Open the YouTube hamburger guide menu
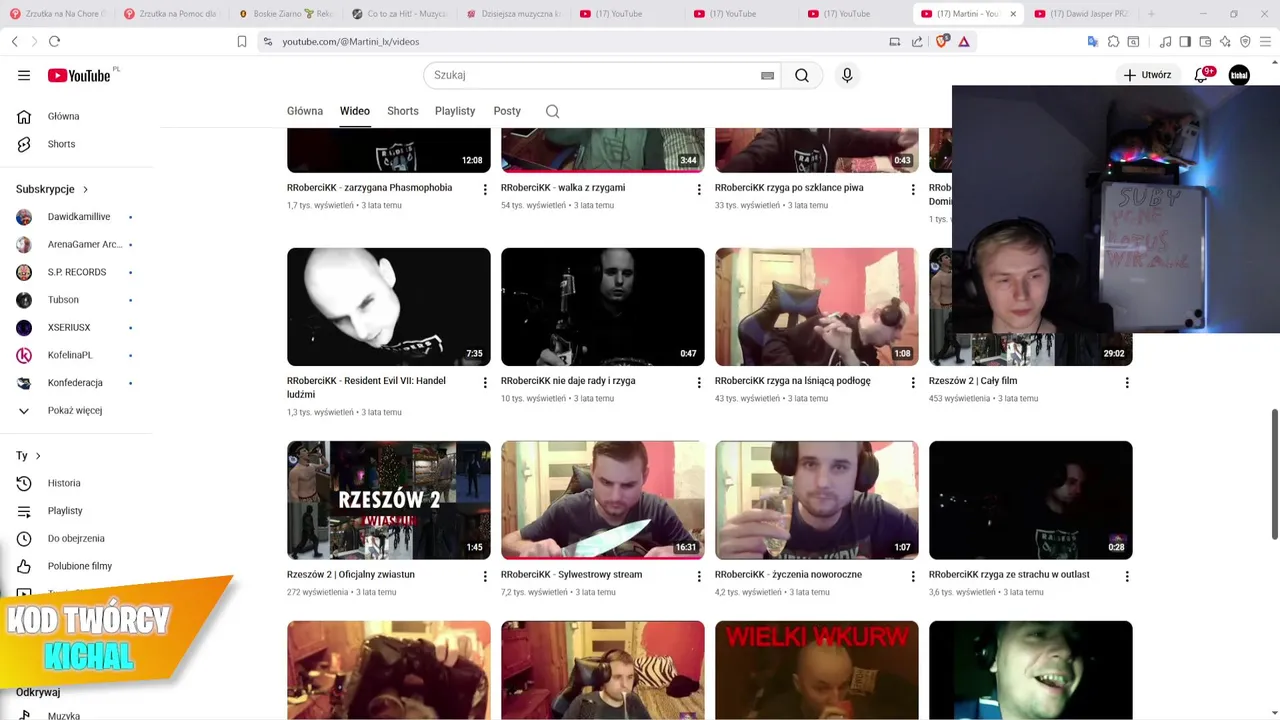The width and height of the screenshot is (1280, 720). click(24, 75)
